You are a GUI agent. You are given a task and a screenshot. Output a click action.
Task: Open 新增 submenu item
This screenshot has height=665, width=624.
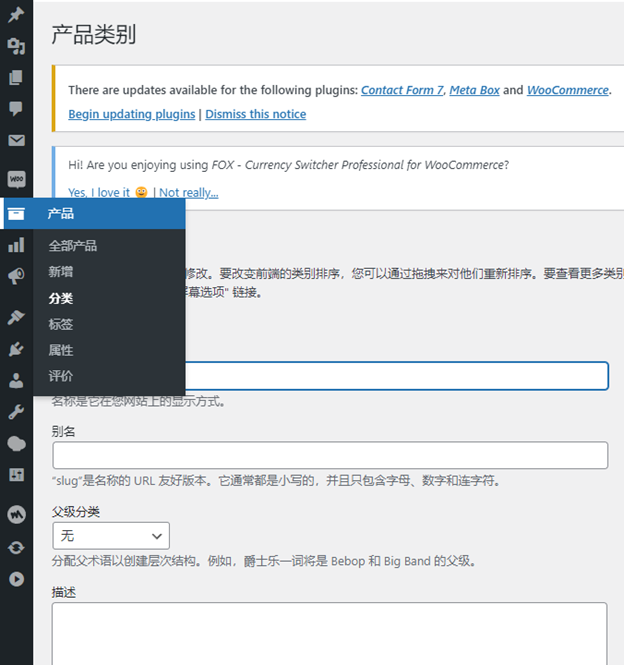click(61, 272)
